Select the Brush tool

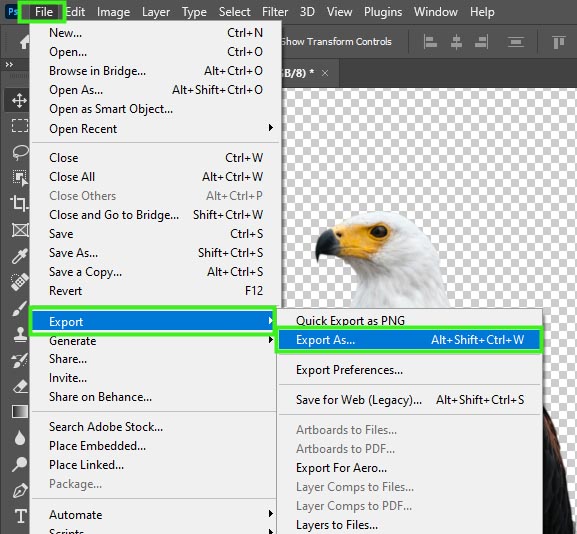20,308
